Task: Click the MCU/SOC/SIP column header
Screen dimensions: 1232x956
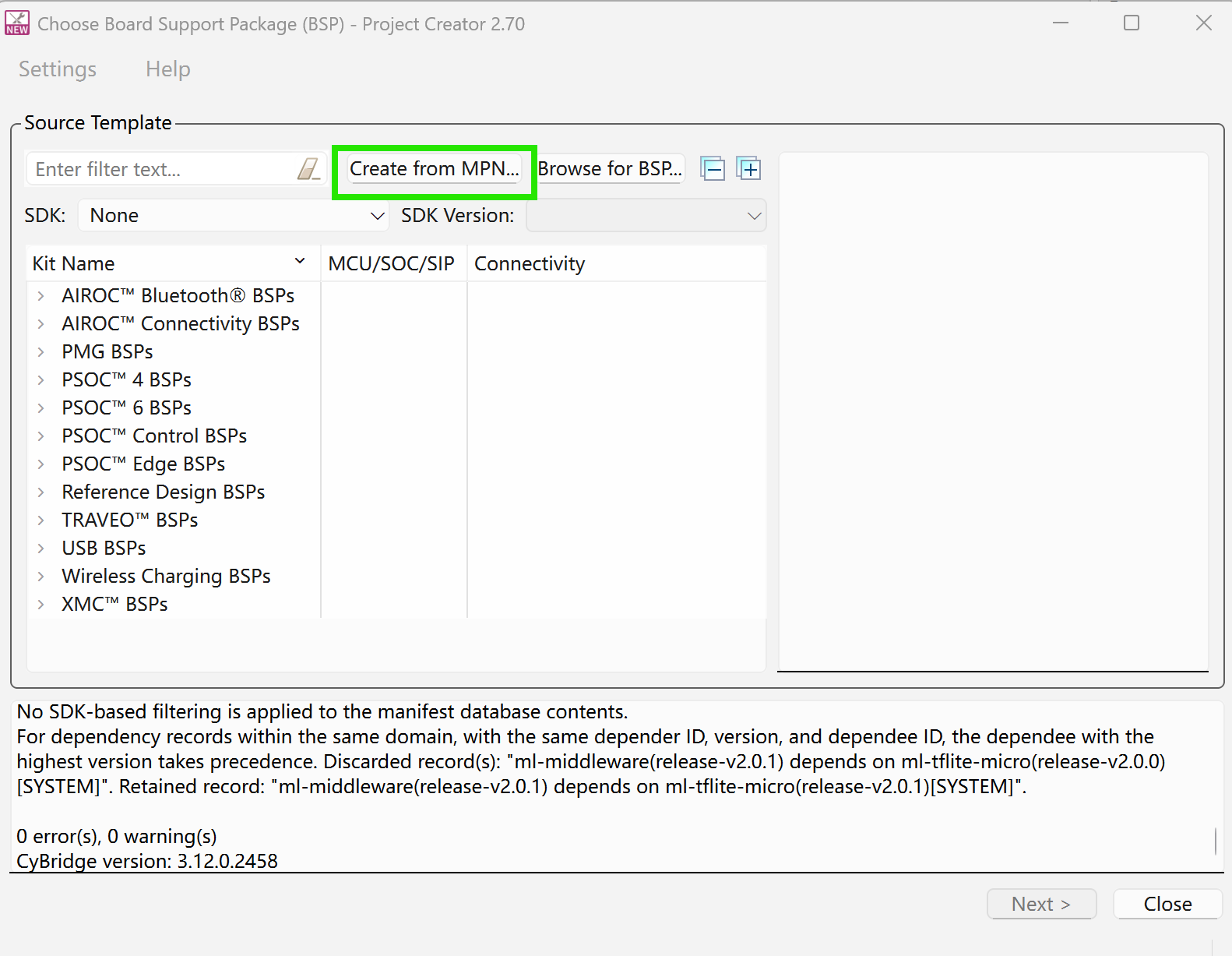Action: 394,264
